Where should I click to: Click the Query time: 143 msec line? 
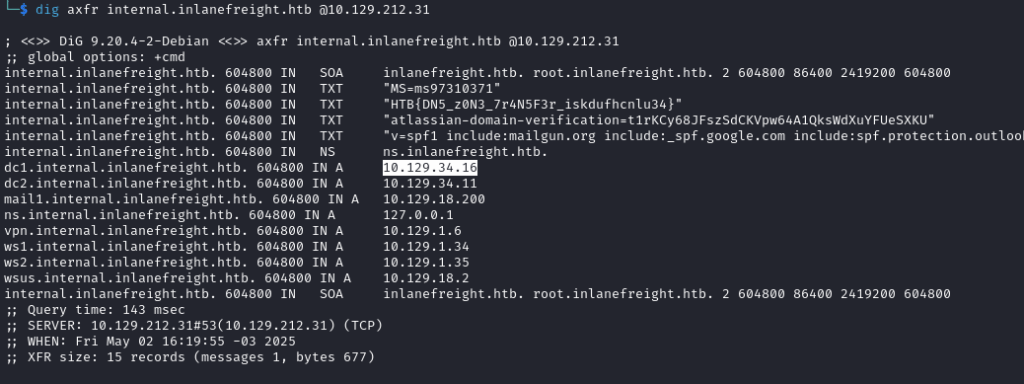tap(95, 310)
